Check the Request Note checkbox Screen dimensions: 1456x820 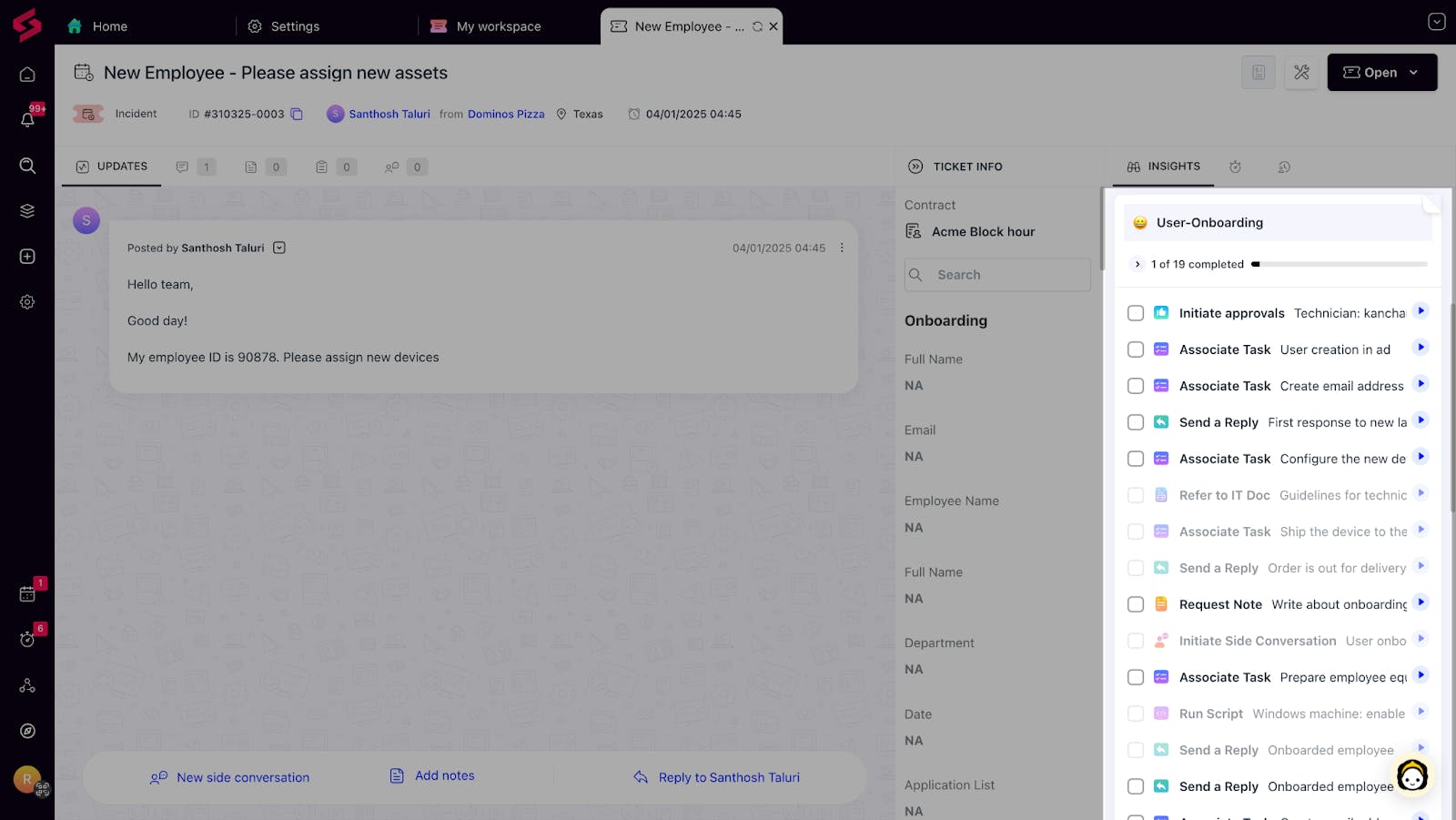coord(1136,604)
